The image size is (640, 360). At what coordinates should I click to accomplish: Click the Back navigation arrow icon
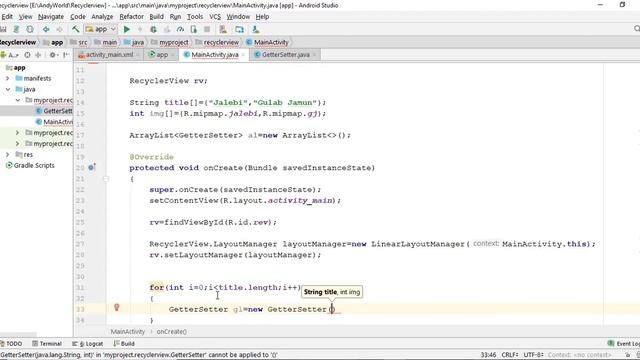click(x=46, y=29)
